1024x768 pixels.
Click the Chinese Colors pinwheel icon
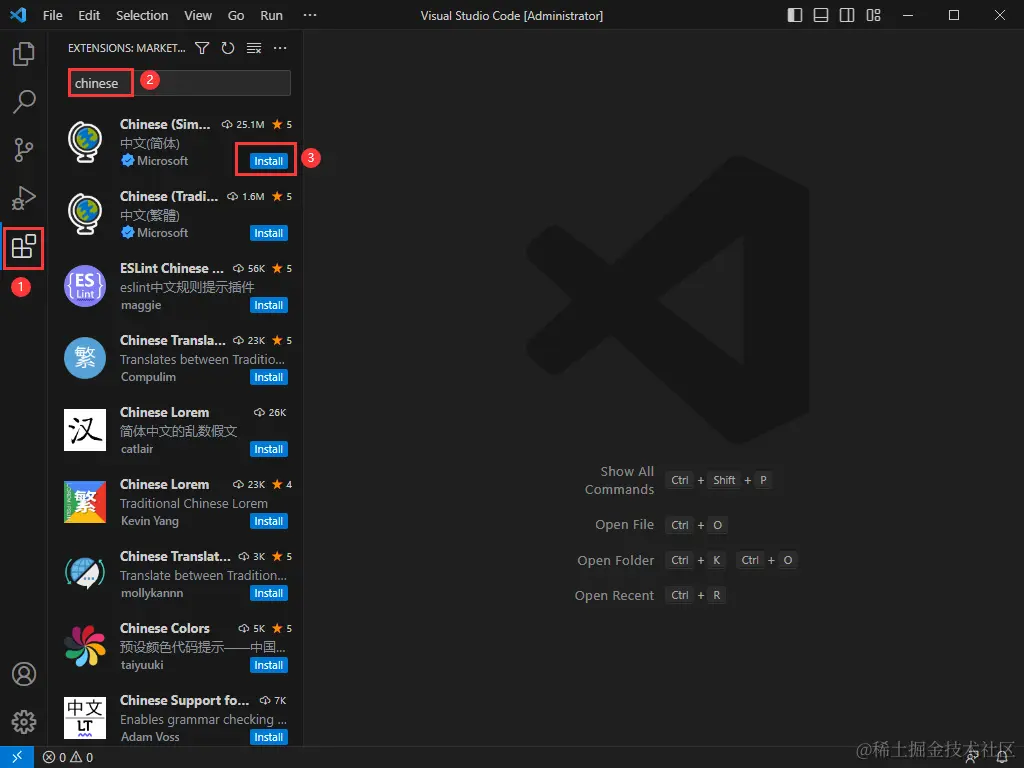pos(85,646)
